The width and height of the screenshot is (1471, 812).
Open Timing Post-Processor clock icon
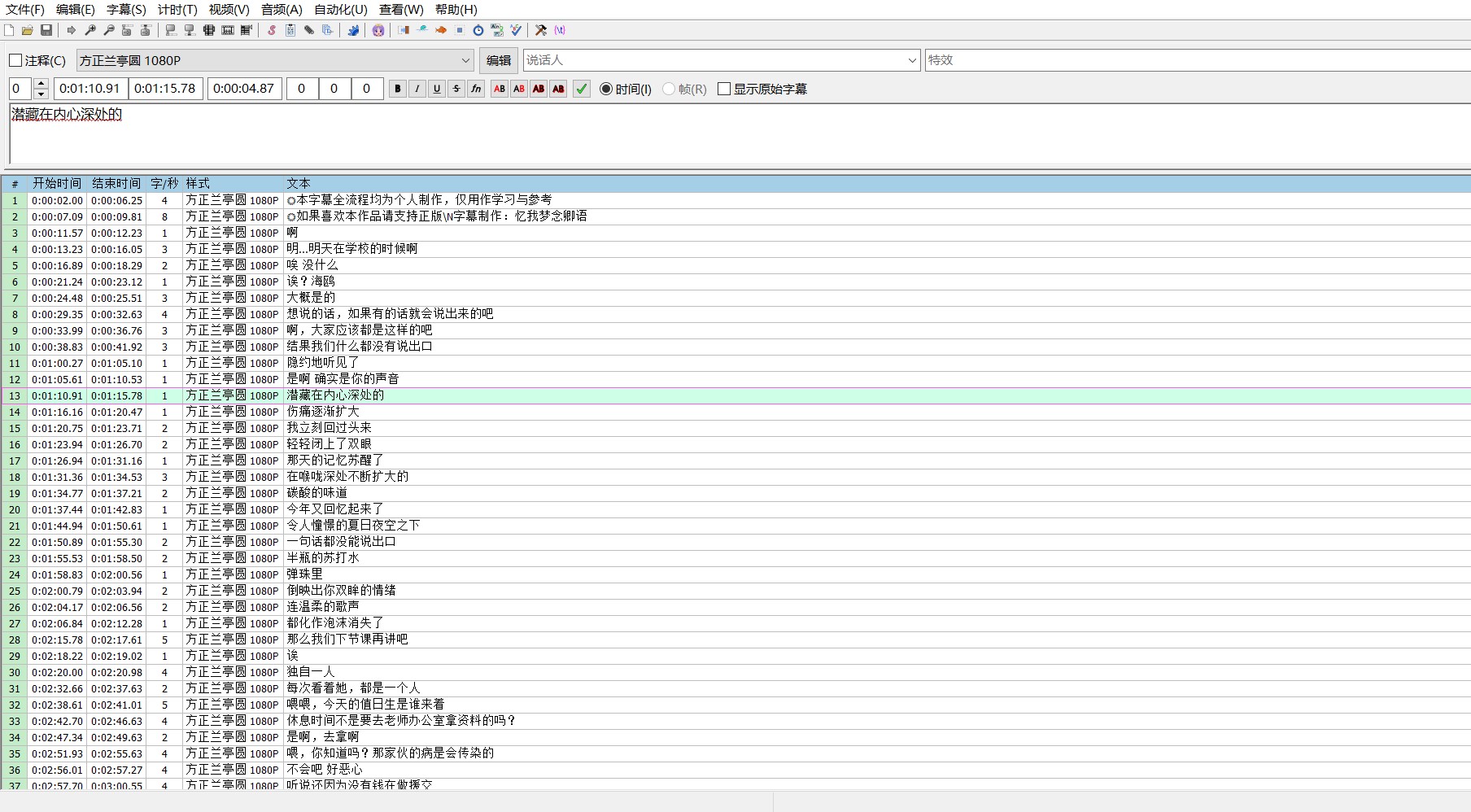coord(478,30)
